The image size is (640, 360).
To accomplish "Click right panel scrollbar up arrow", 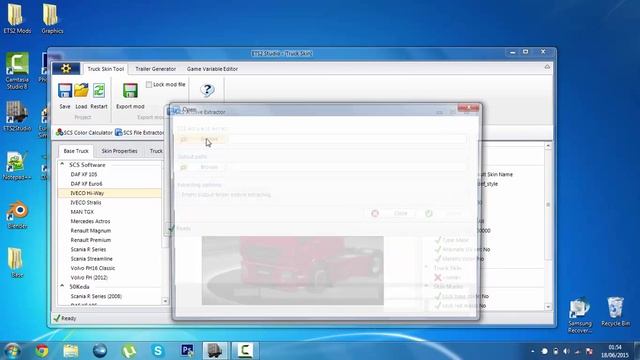I will click(548, 146).
